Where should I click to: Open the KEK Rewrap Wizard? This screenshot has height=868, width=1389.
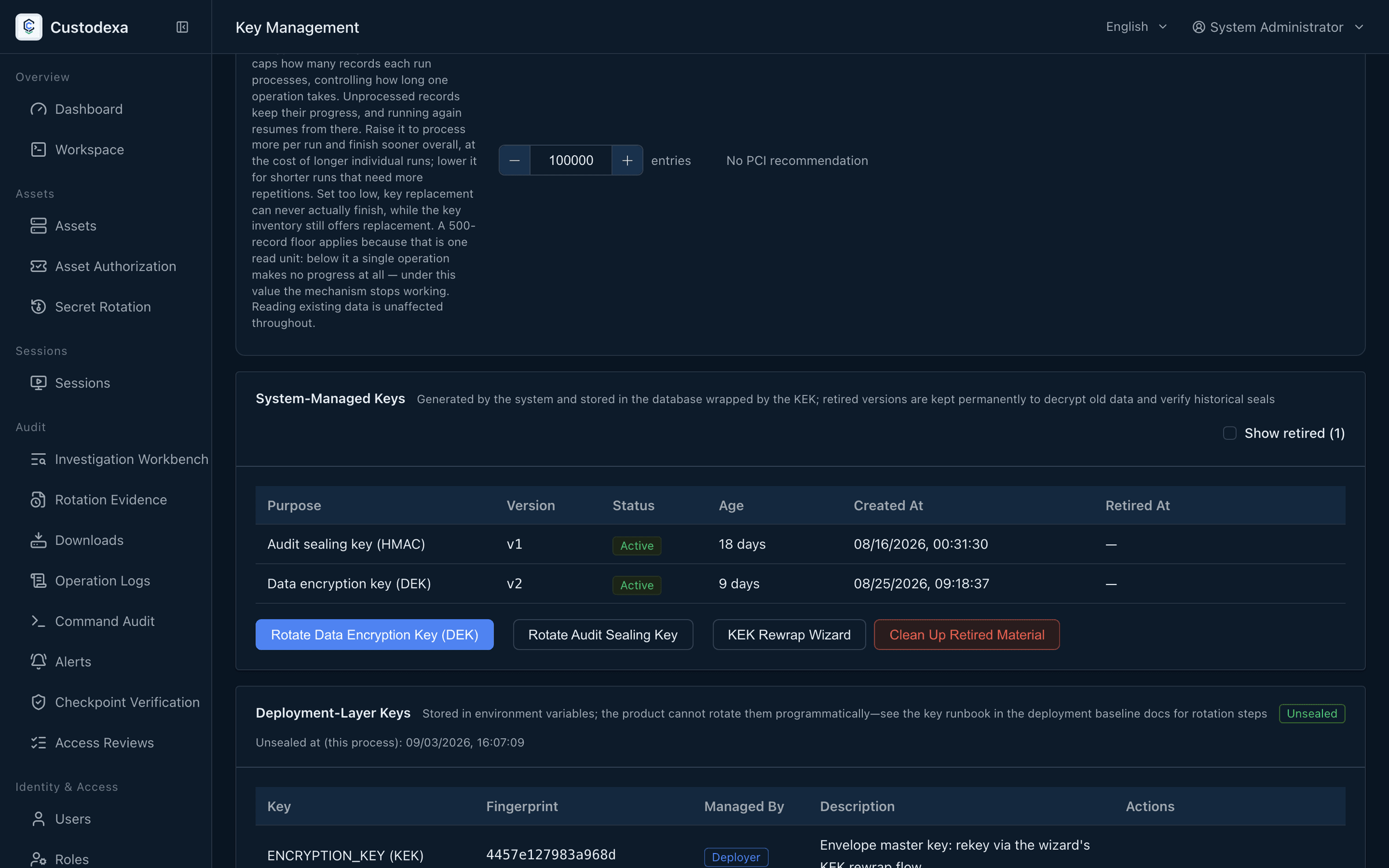tap(789, 635)
